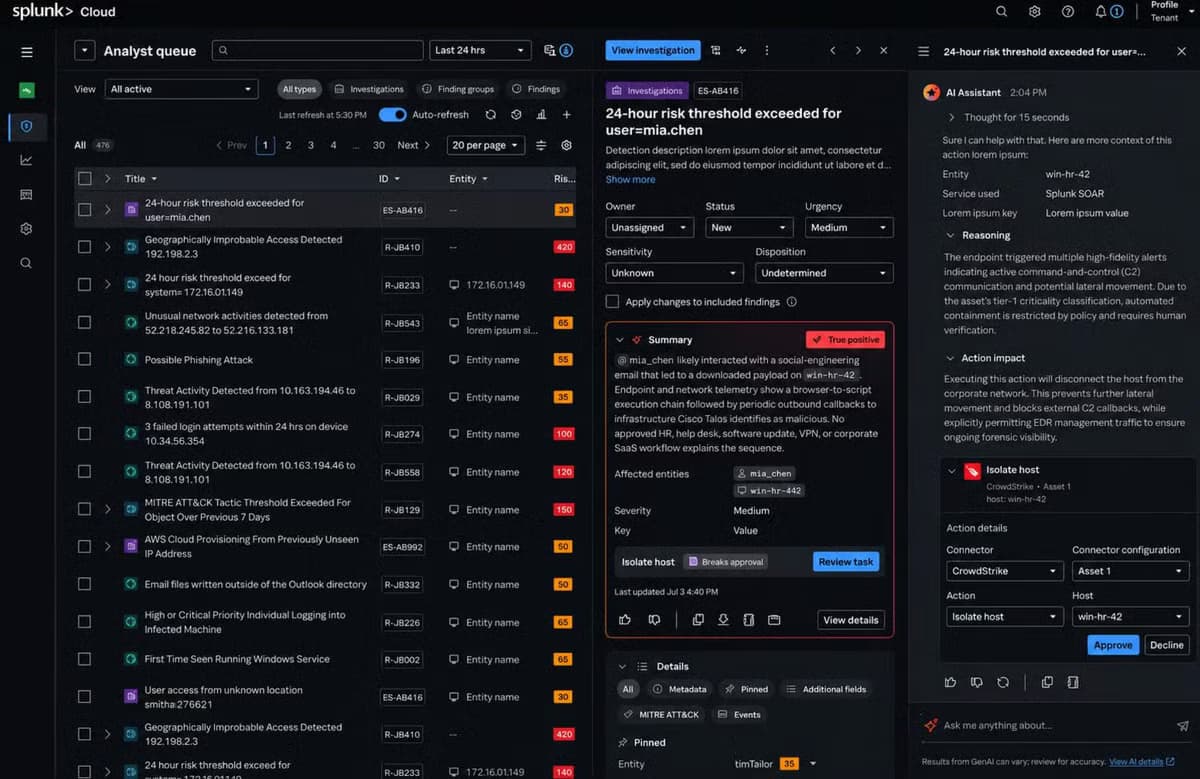Decline the Isolate host action
Screen dimensions: 1200x779
click(1165, 645)
